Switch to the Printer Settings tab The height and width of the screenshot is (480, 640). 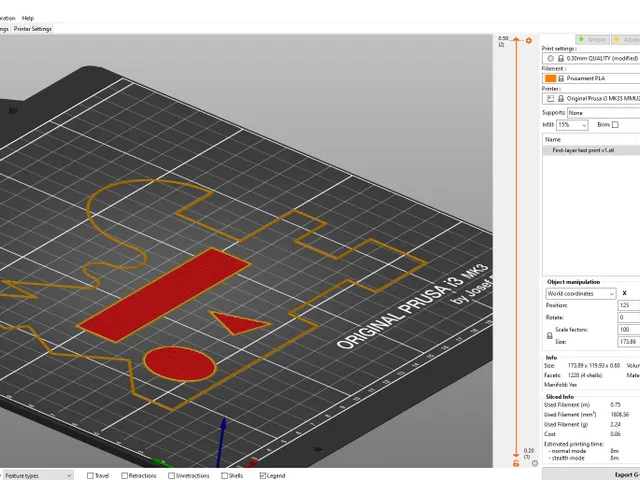[33, 29]
